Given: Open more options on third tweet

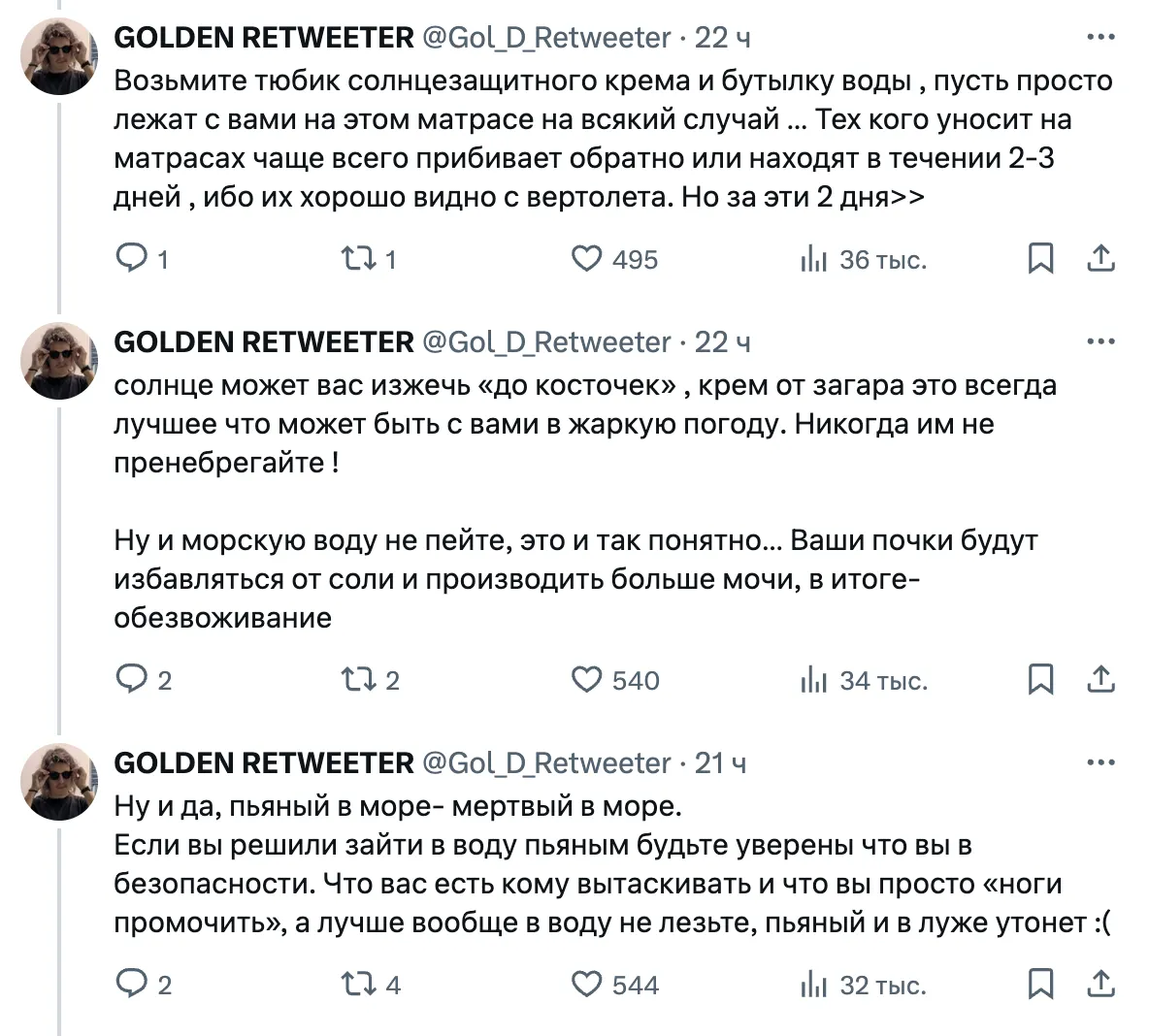Looking at the screenshot, I should (x=1100, y=762).
